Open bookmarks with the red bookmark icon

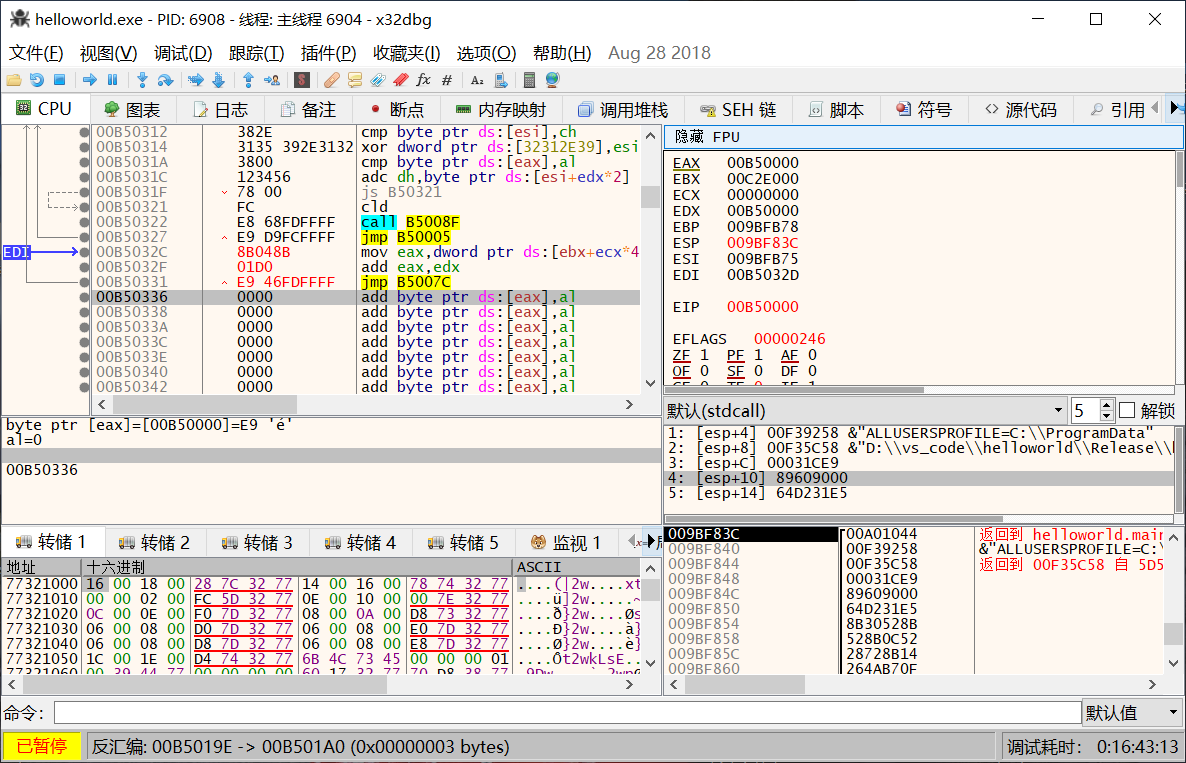pos(401,79)
